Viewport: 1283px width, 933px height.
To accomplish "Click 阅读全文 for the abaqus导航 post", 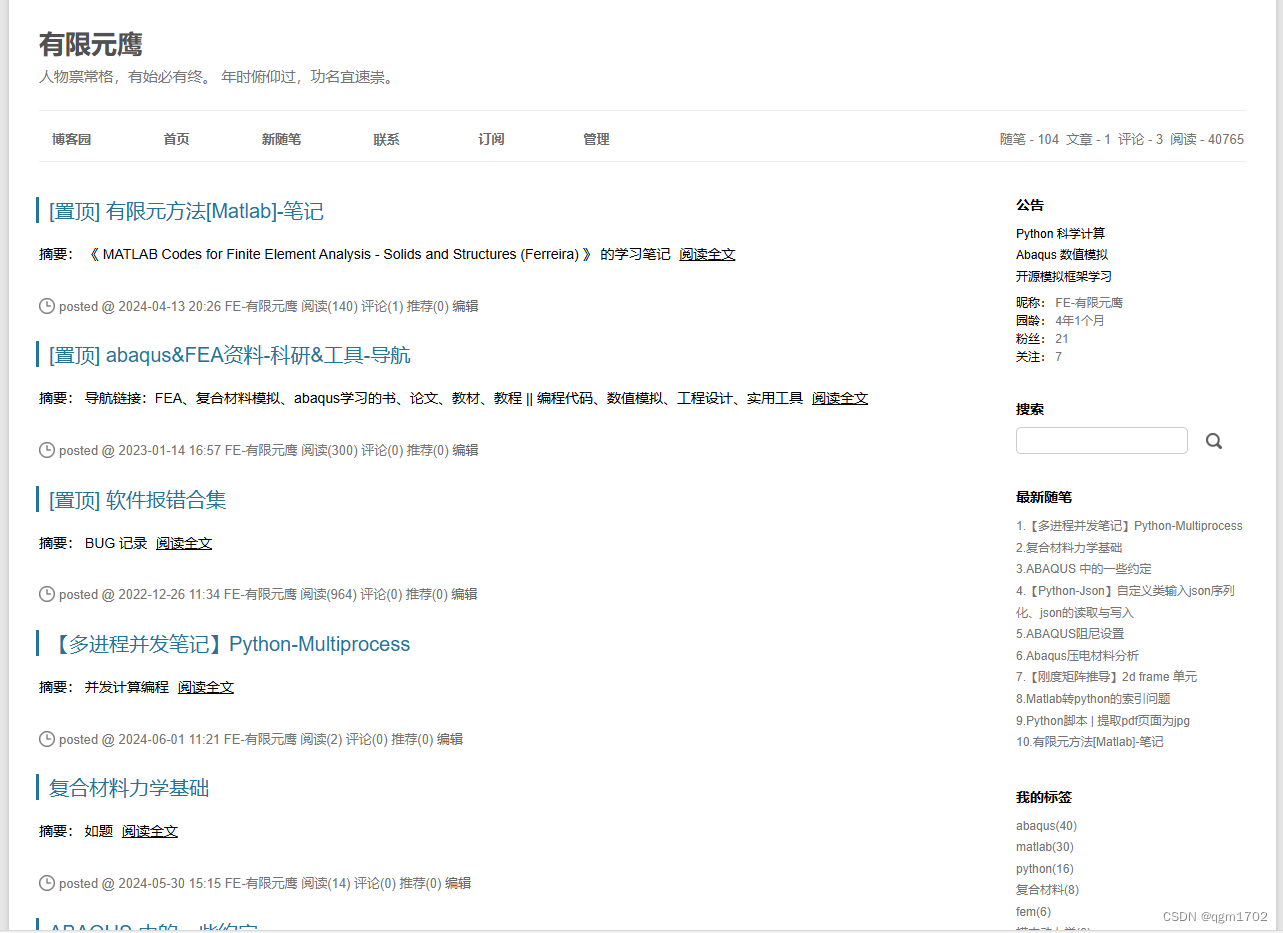I will pyautogui.click(x=840, y=398).
